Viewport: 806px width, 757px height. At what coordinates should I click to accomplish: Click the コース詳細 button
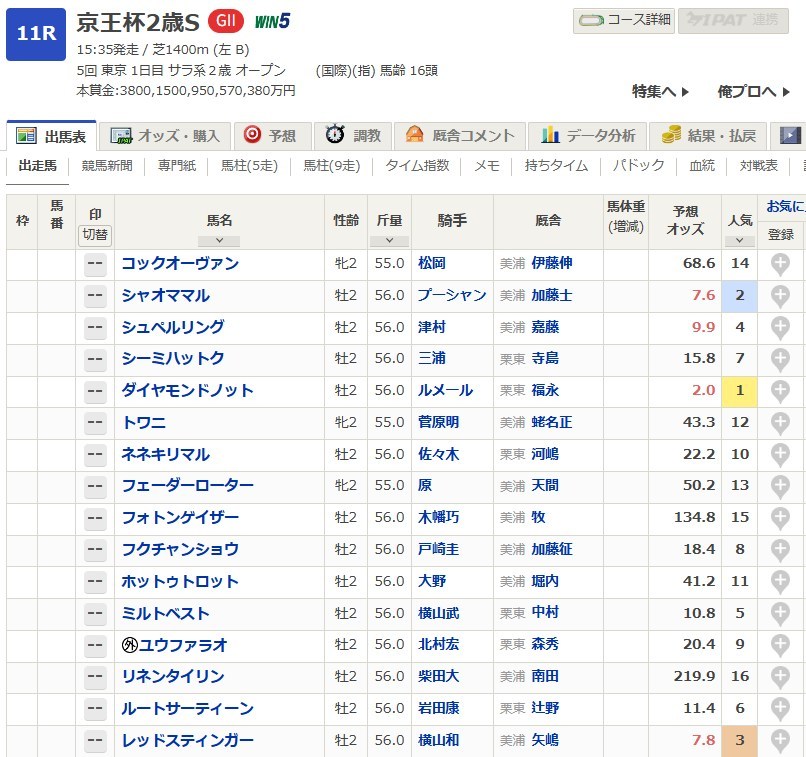(x=623, y=20)
